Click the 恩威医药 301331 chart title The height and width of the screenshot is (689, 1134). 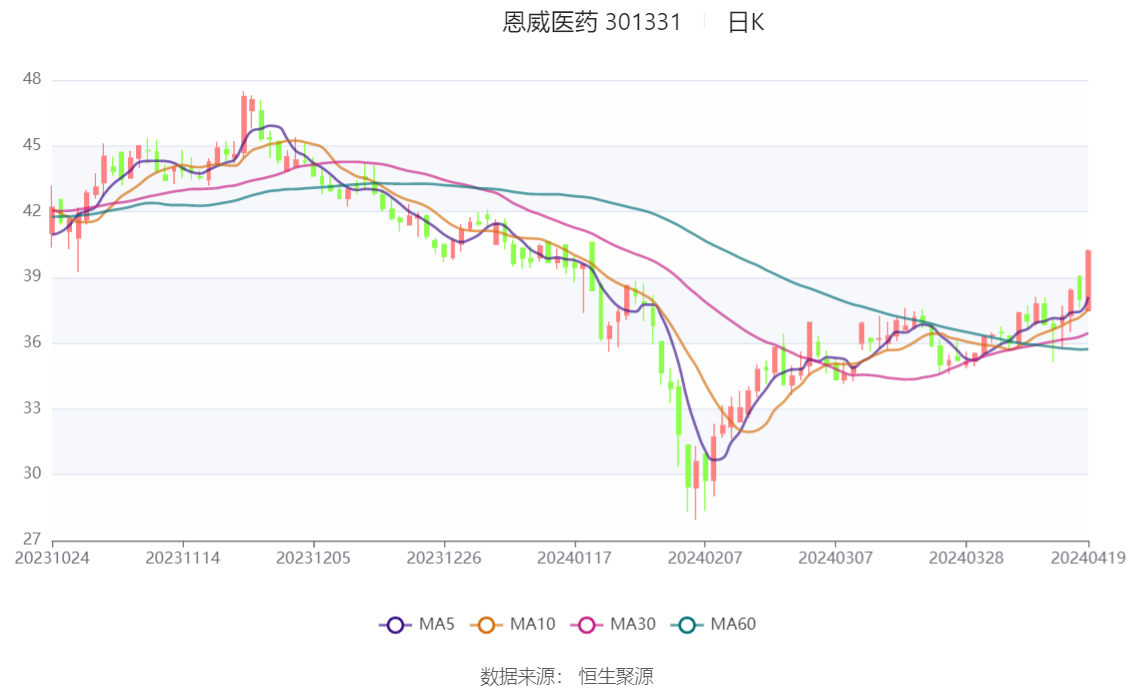(x=592, y=22)
